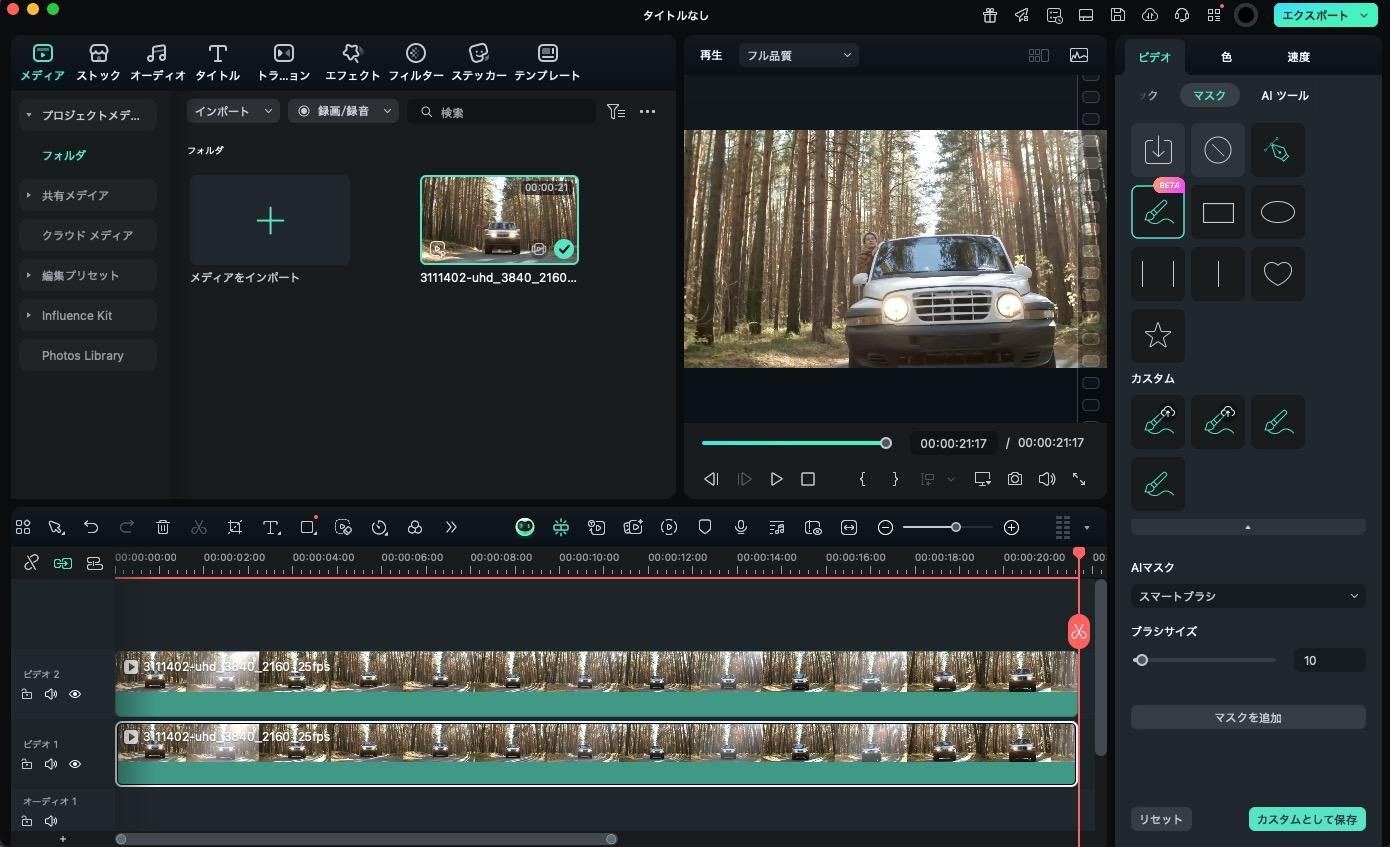The height and width of the screenshot is (847, 1390).
Task: Click the split scissors tool in timeline toolbar
Action: [199, 527]
